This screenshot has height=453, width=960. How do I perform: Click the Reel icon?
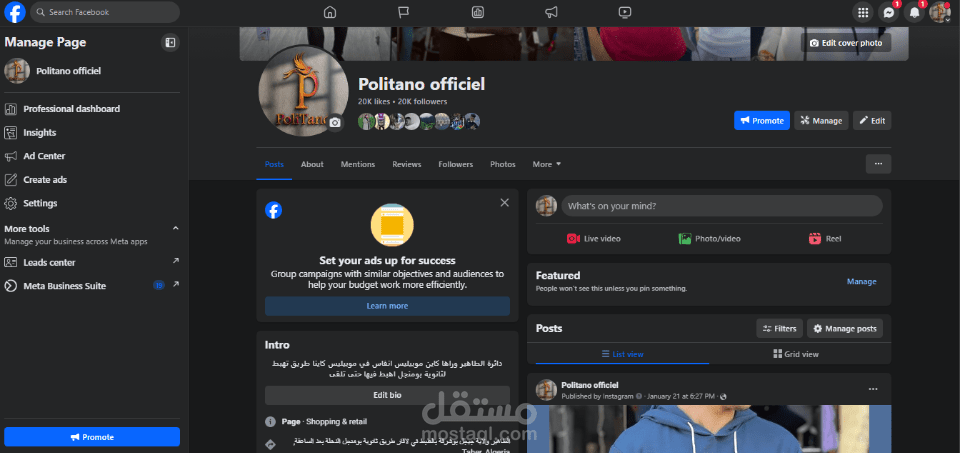(x=814, y=239)
